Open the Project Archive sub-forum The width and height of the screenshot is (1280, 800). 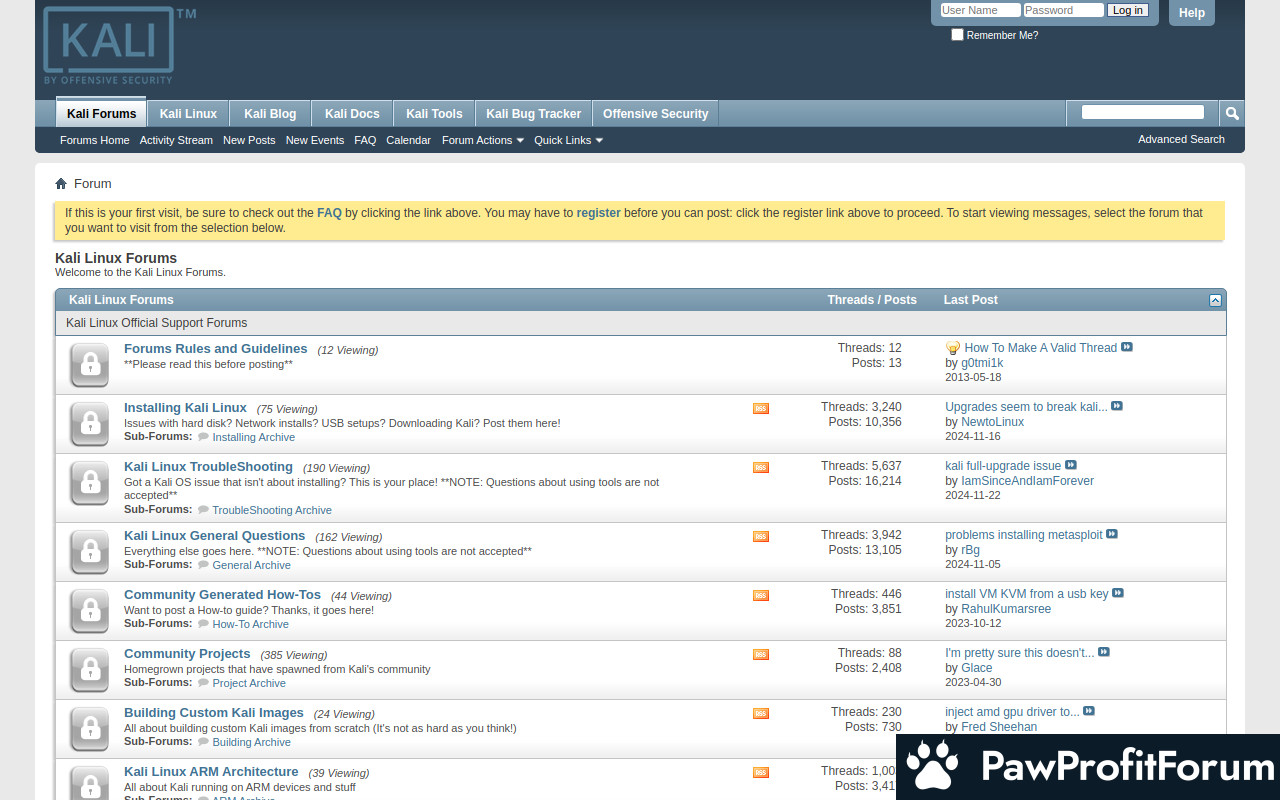pyautogui.click(x=249, y=683)
